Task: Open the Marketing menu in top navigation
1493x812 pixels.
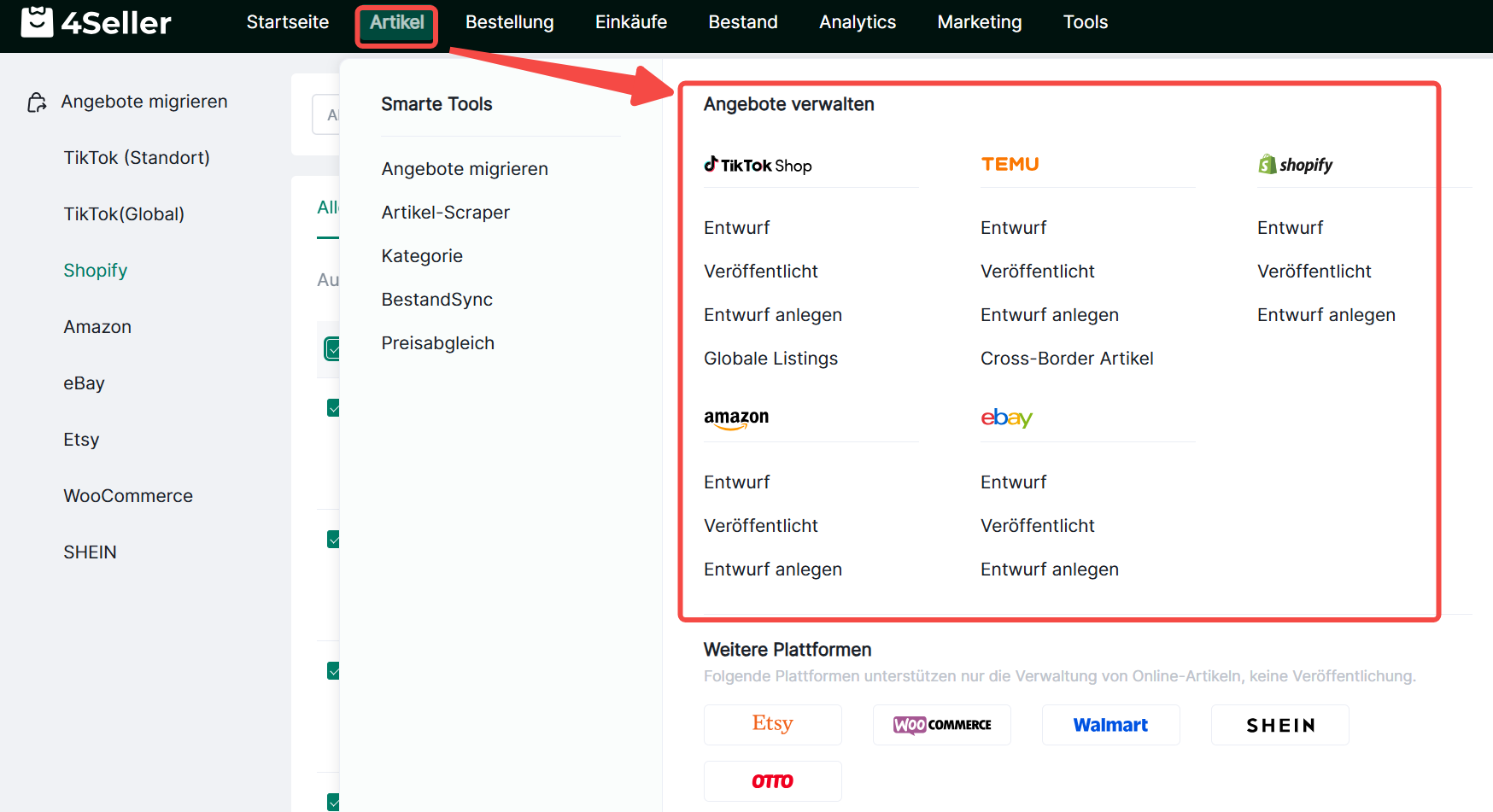Action: tap(979, 22)
